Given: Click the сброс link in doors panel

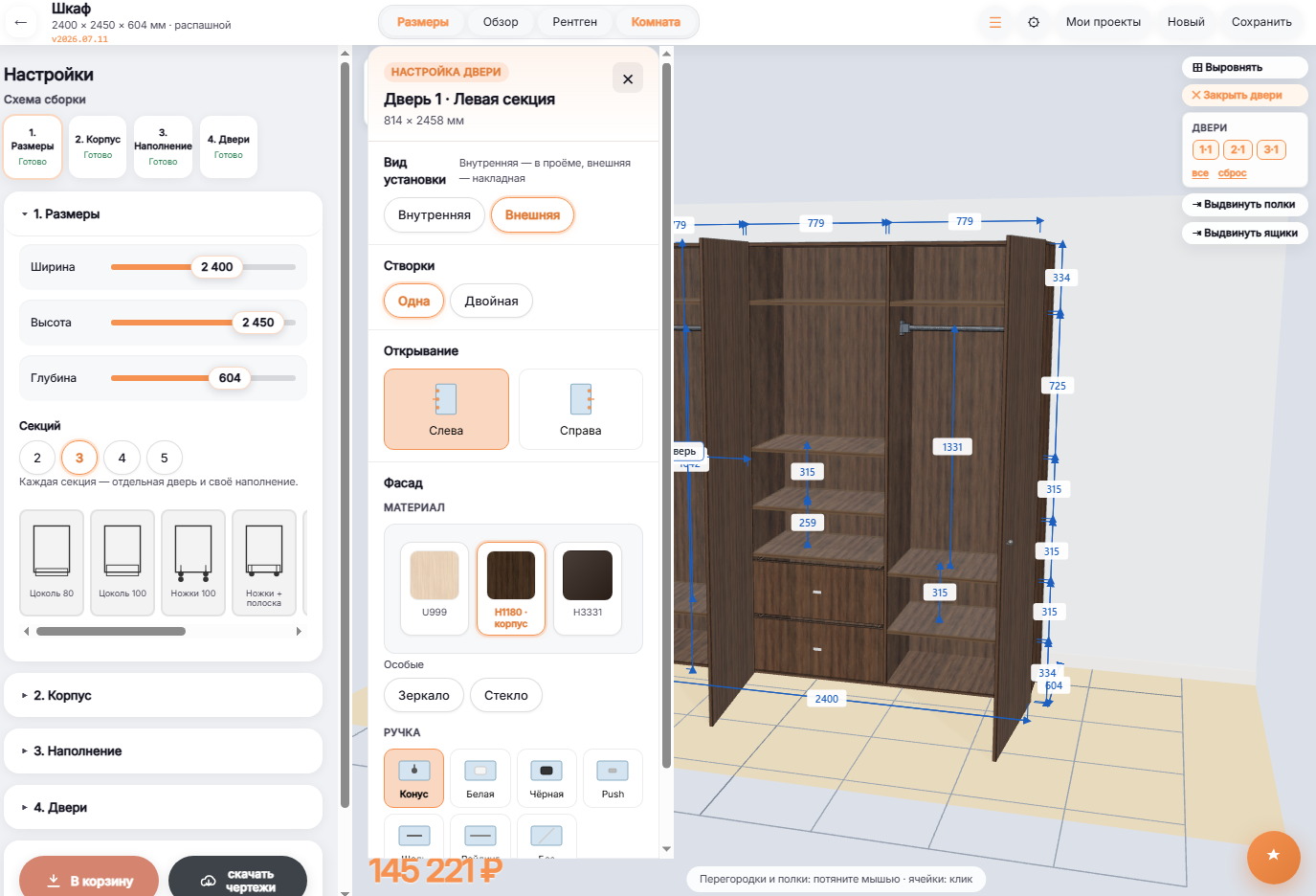Looking at the screenshot, I should 1232,173.
